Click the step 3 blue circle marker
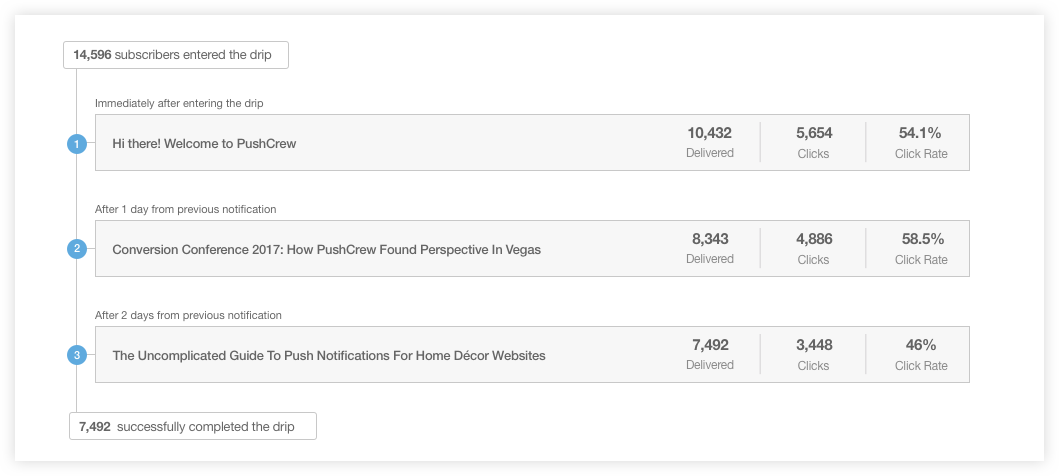 pos(77,355)
